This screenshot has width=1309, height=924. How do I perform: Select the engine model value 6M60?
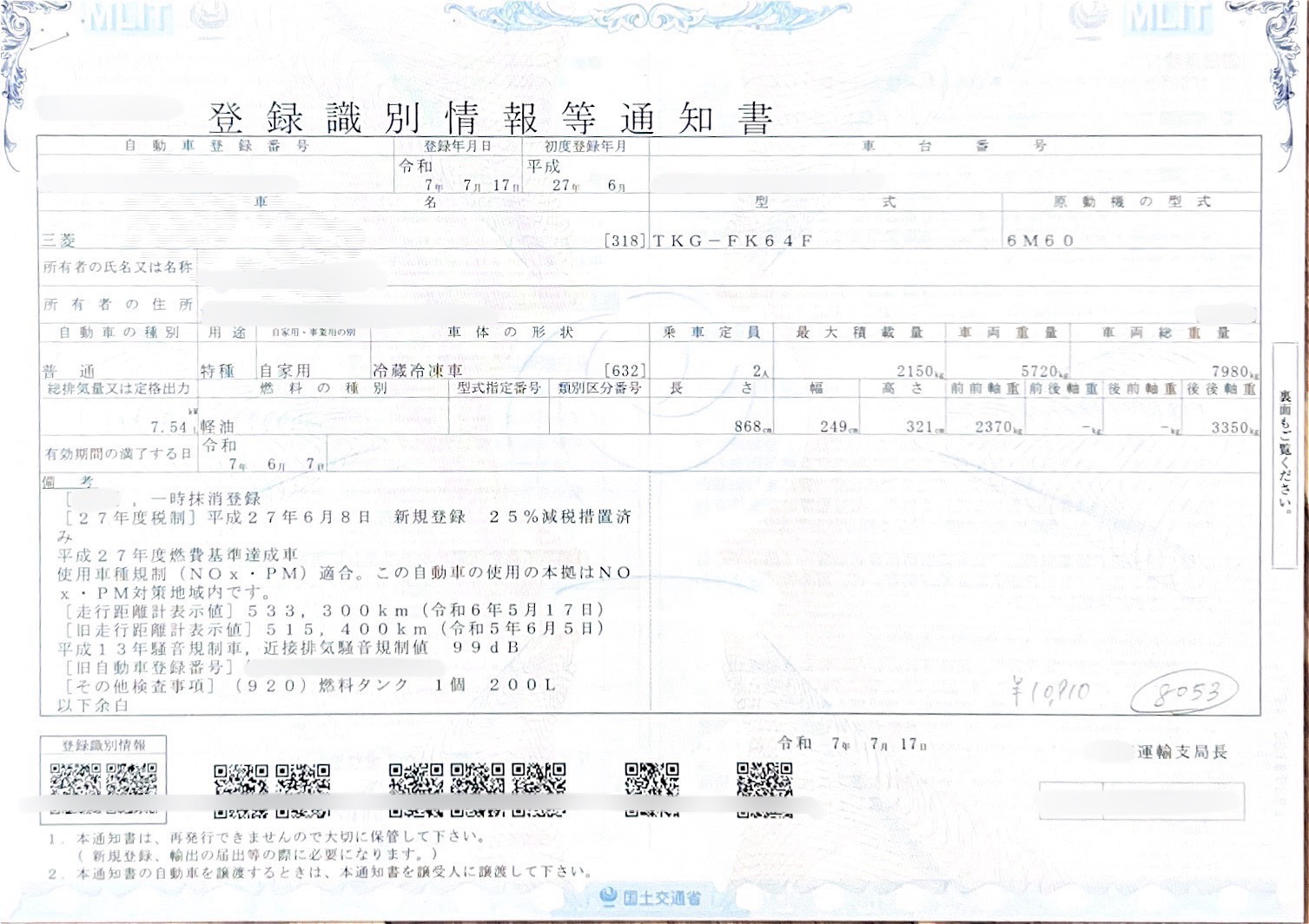[x=1041, y=241]
